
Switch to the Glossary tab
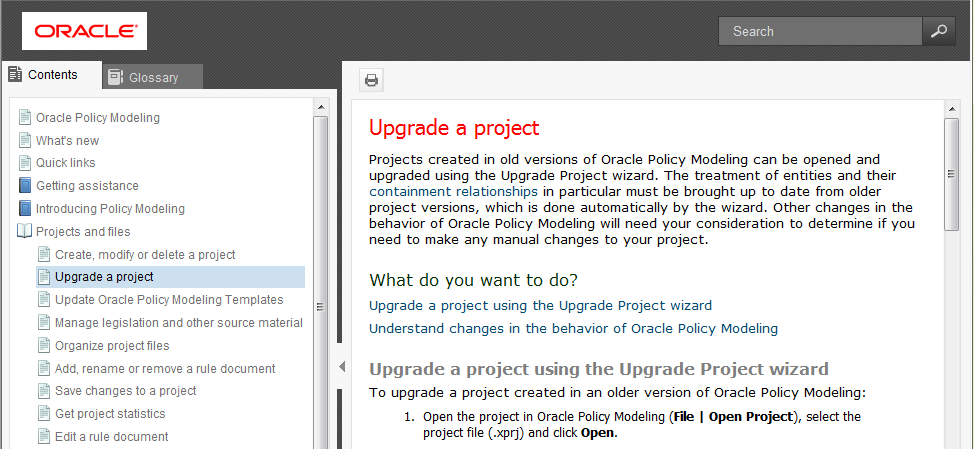coord(153,77)
